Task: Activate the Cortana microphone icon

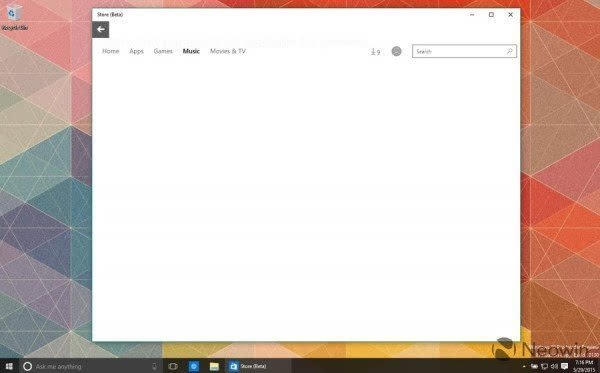Action: [154, 366]
